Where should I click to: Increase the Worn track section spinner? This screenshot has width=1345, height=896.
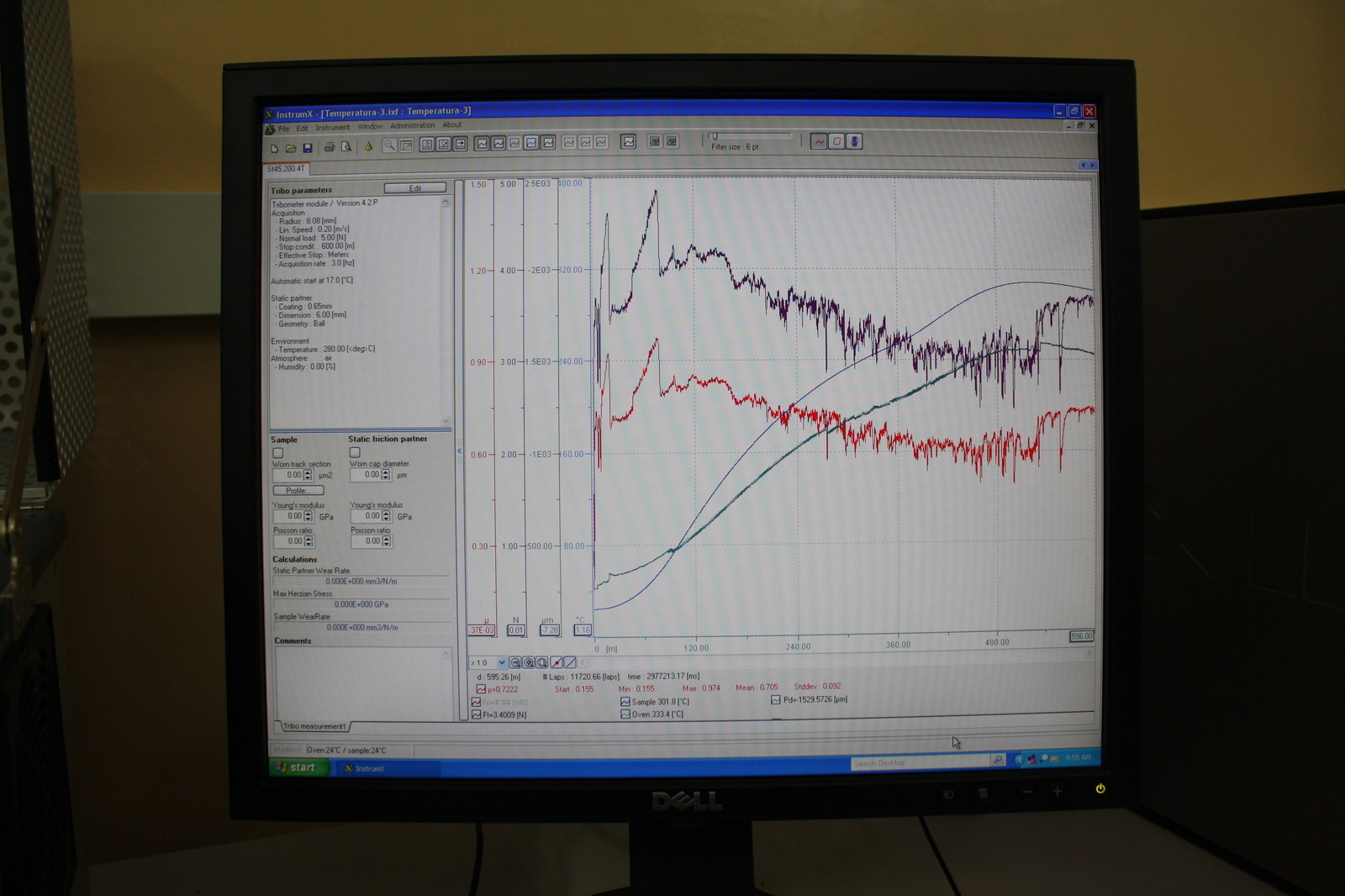[x=308, y=472]
